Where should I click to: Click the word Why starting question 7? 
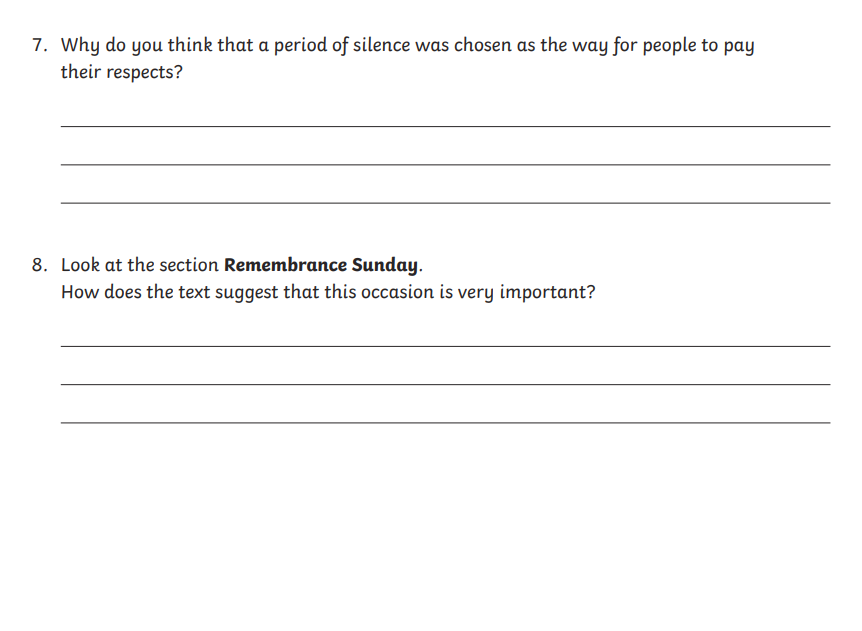pos(80,46)
